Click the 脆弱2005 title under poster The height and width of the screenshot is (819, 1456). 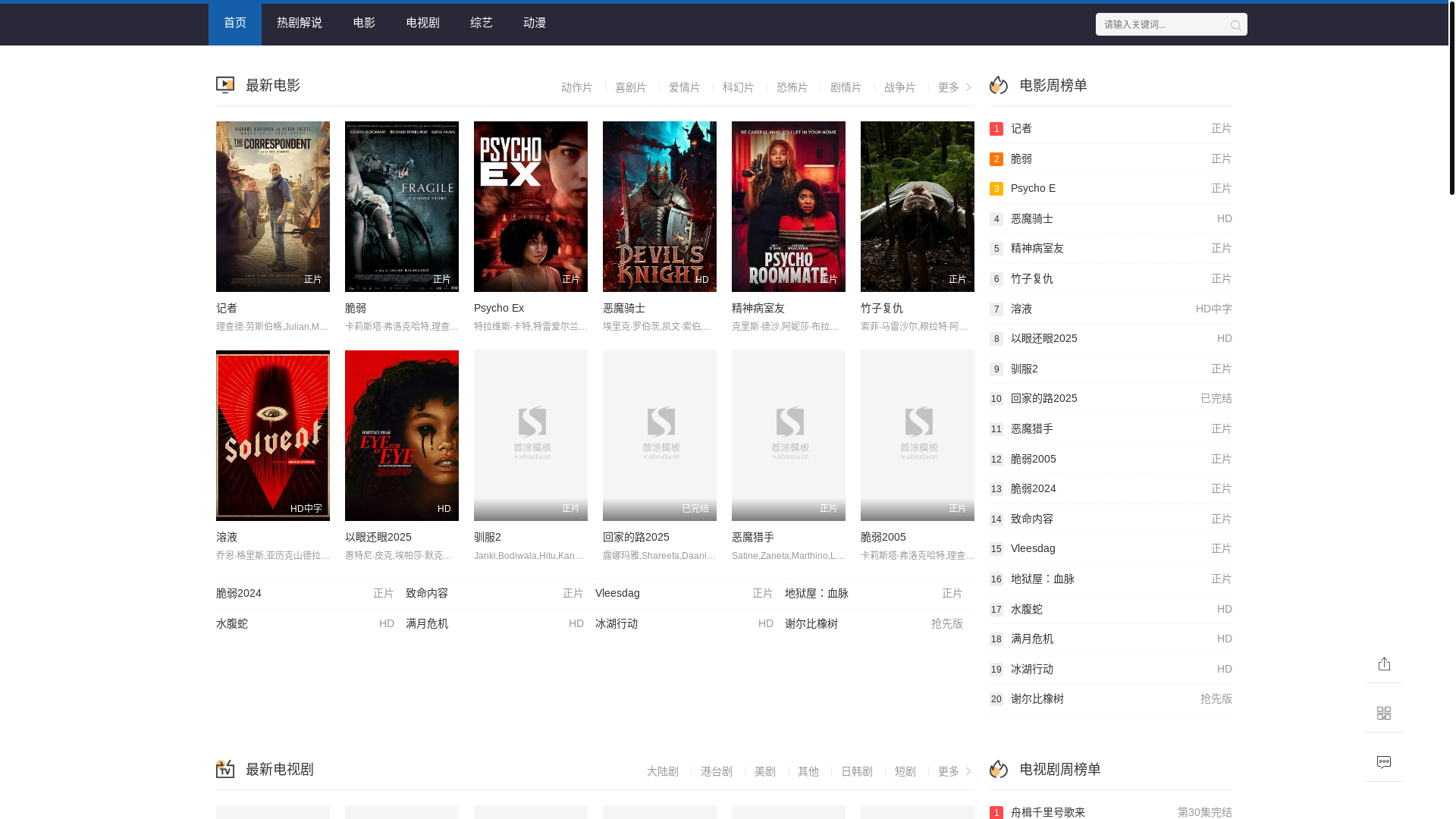[883, 537]
